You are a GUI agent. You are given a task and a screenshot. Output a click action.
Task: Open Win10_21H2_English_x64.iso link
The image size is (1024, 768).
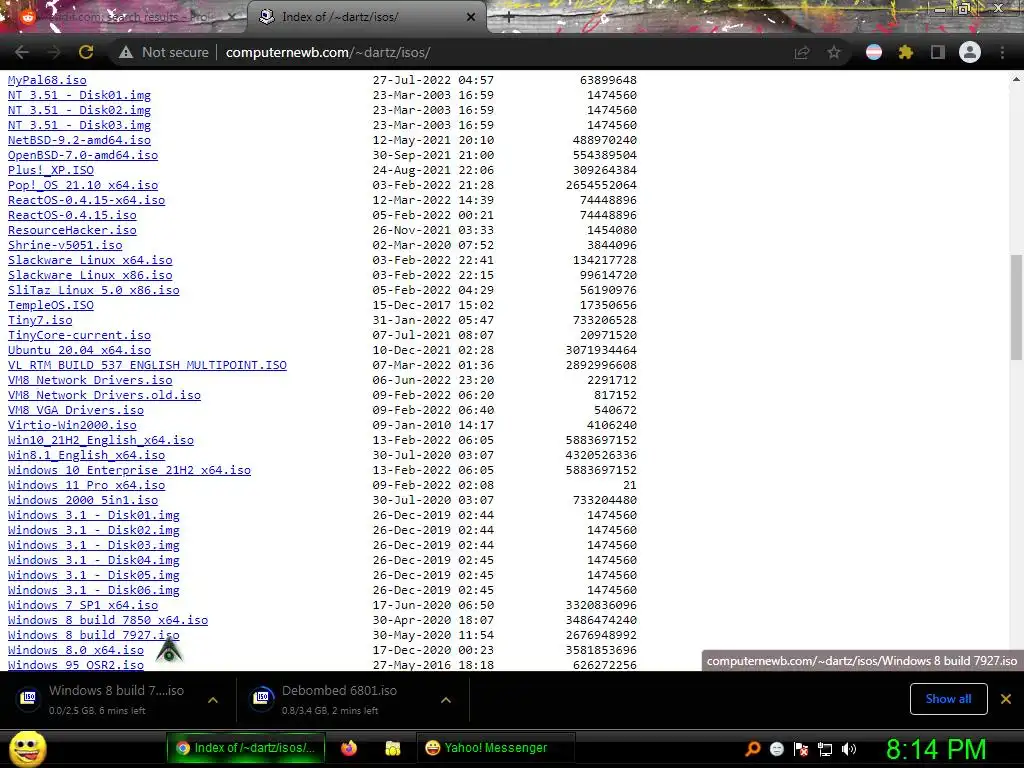[x=101, y=441]
